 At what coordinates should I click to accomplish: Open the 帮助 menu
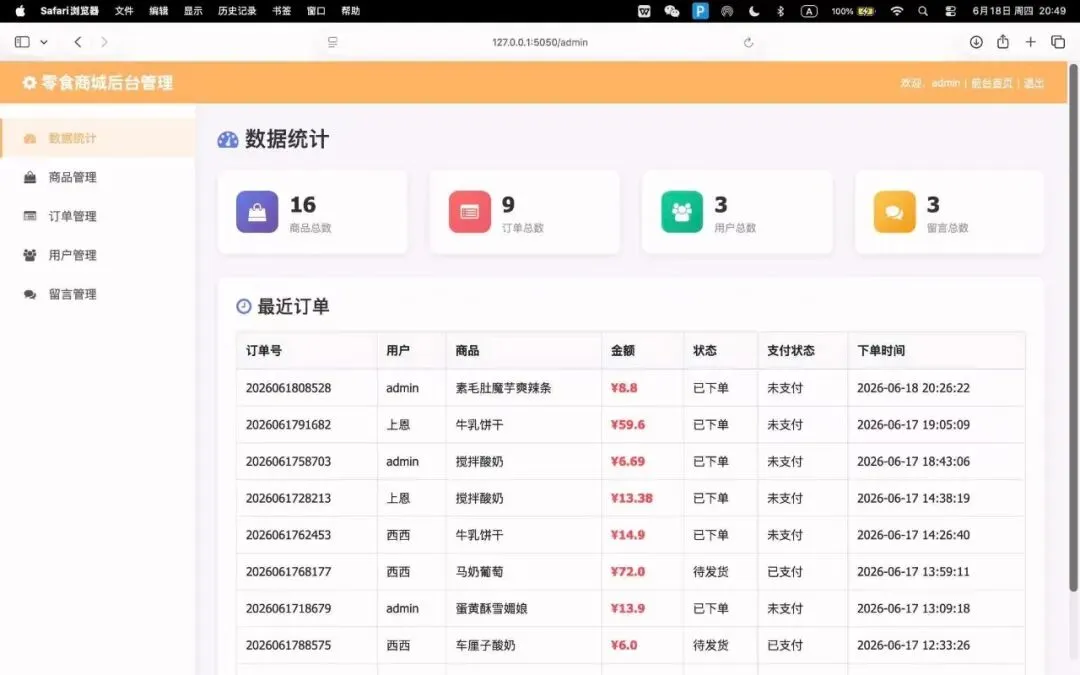pyautogui.click(x=350, y=11)
